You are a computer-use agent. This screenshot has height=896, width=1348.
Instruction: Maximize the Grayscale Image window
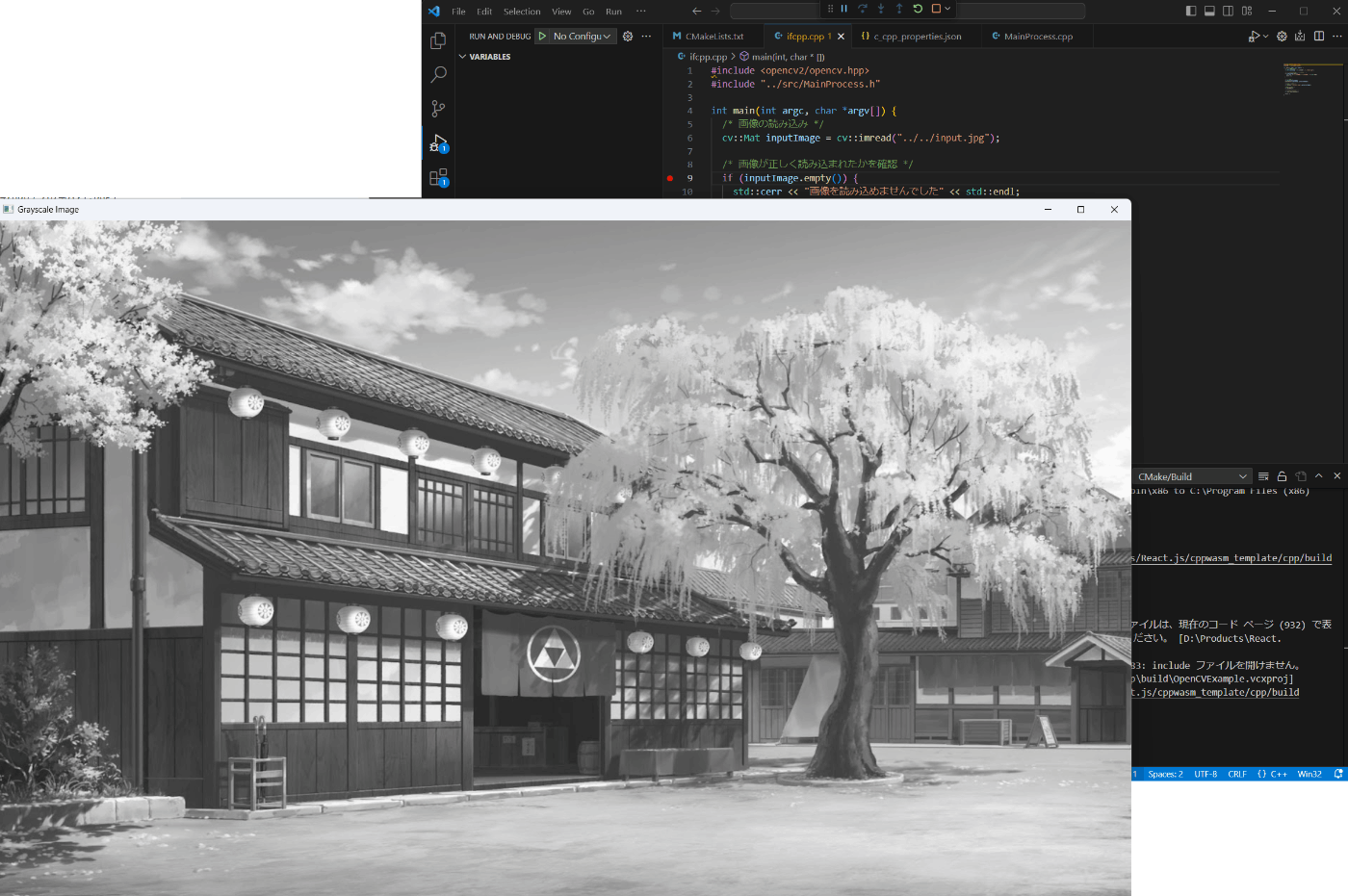(1080, 209)
